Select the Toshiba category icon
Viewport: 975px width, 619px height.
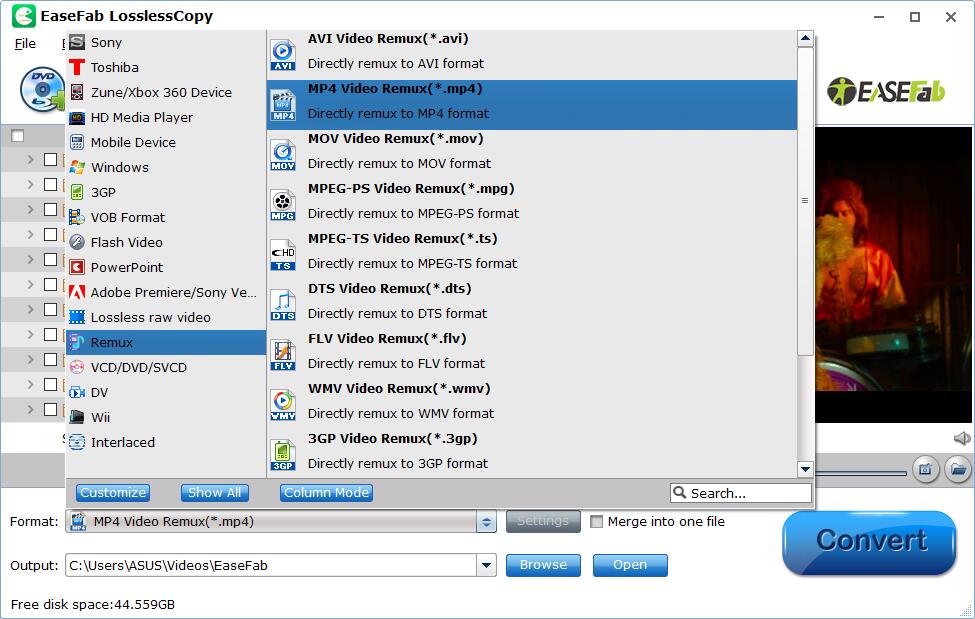click(77, 67)
